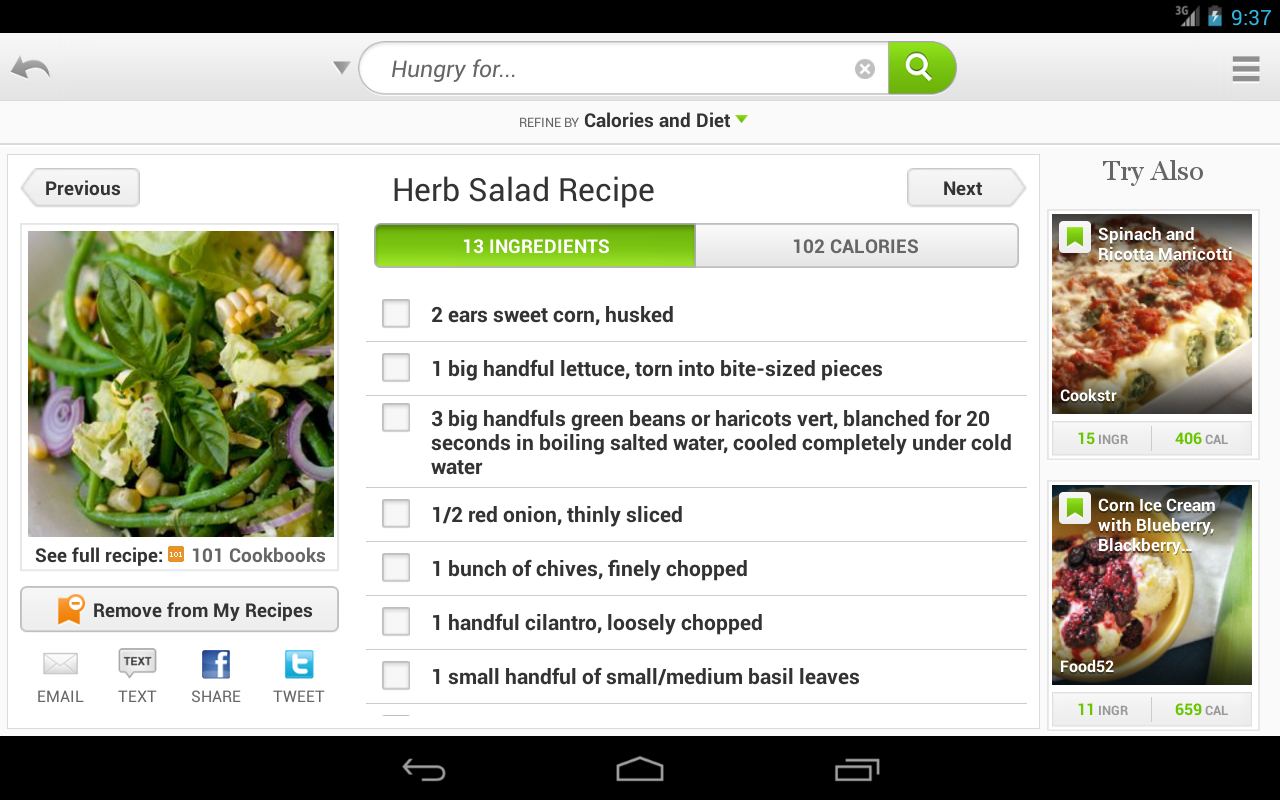
Task: Check off the sweet corn ingredient
Action: [x=395, y=313]
